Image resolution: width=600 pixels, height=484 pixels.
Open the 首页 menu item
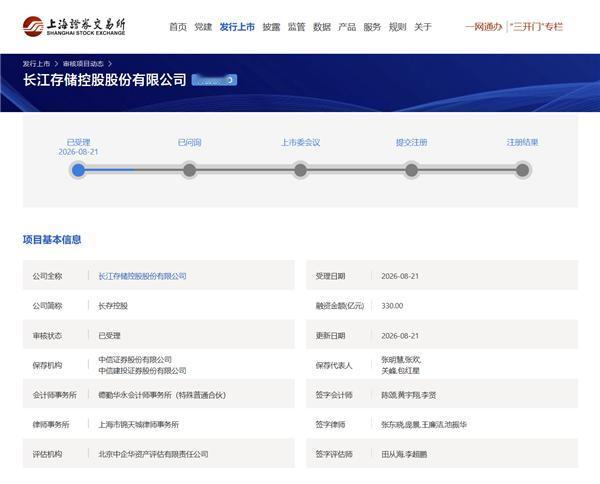[x=178, y=27]
